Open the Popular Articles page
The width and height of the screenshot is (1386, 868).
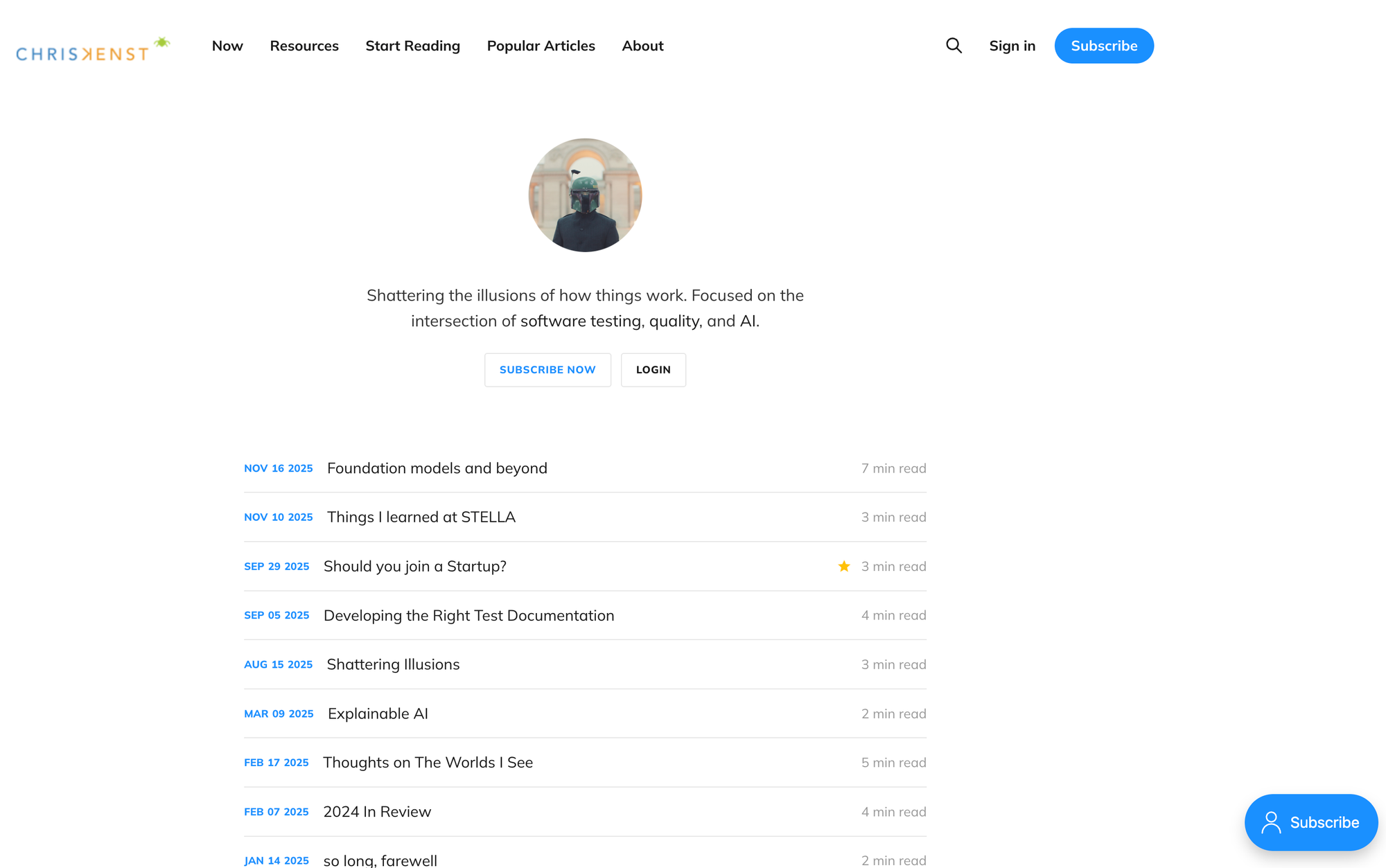(541, 46)
